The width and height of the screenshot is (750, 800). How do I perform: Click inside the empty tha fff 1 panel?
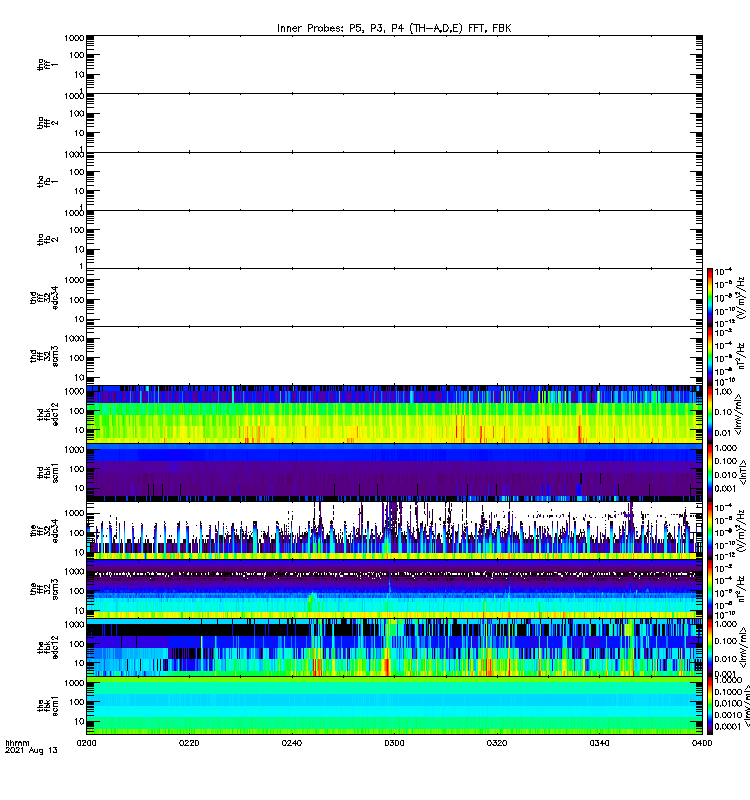click(x=394, y=64)
